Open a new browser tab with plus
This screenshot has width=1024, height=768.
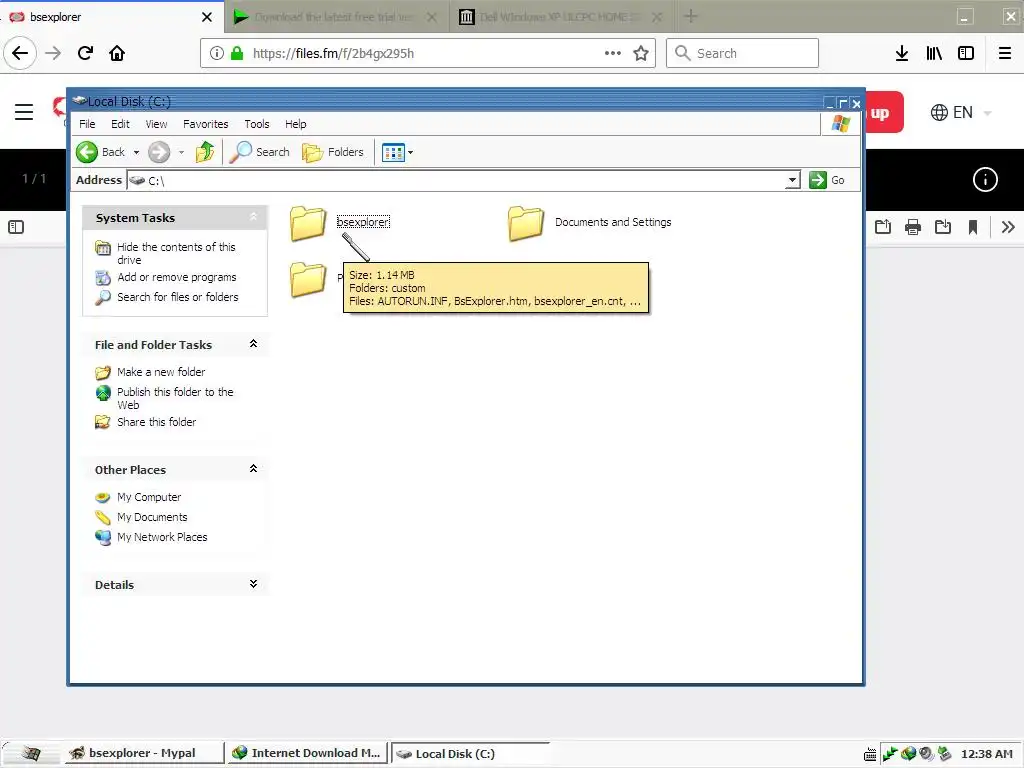tap(690, 17)
